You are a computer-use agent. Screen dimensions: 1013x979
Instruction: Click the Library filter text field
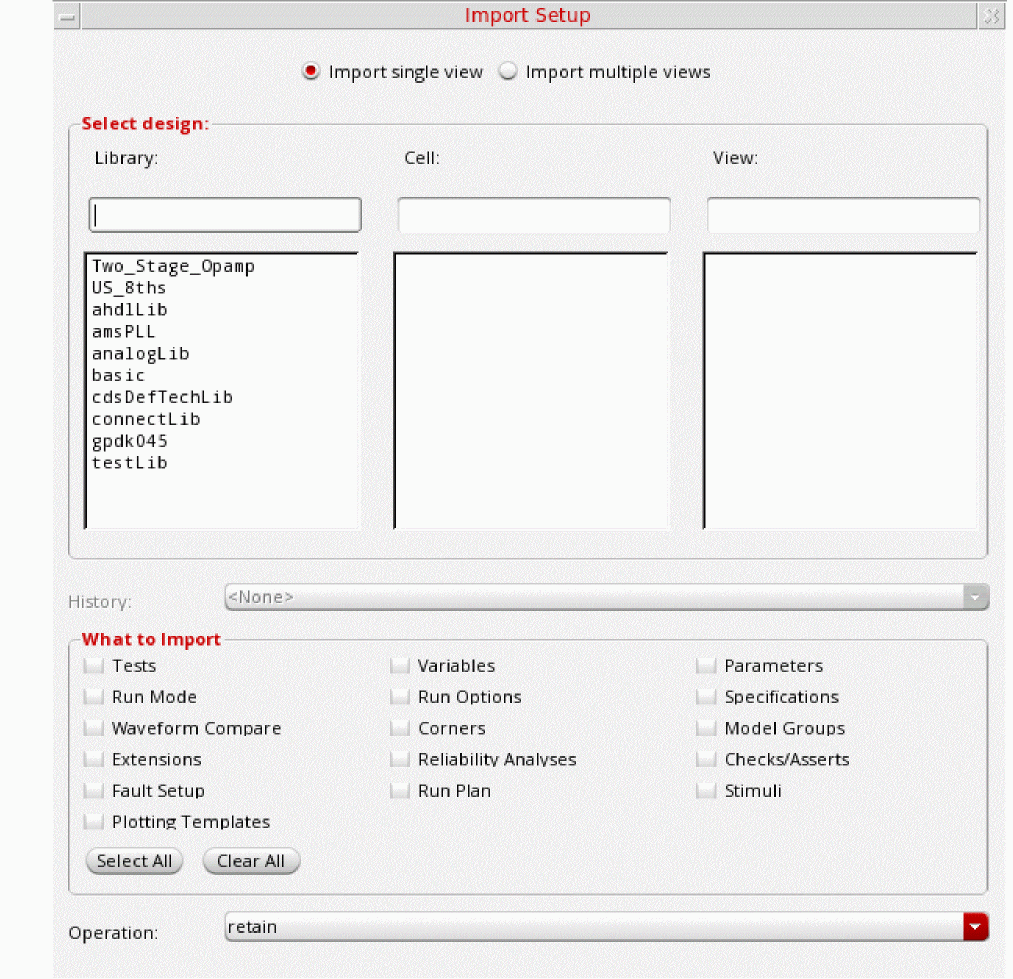[225, 215]
